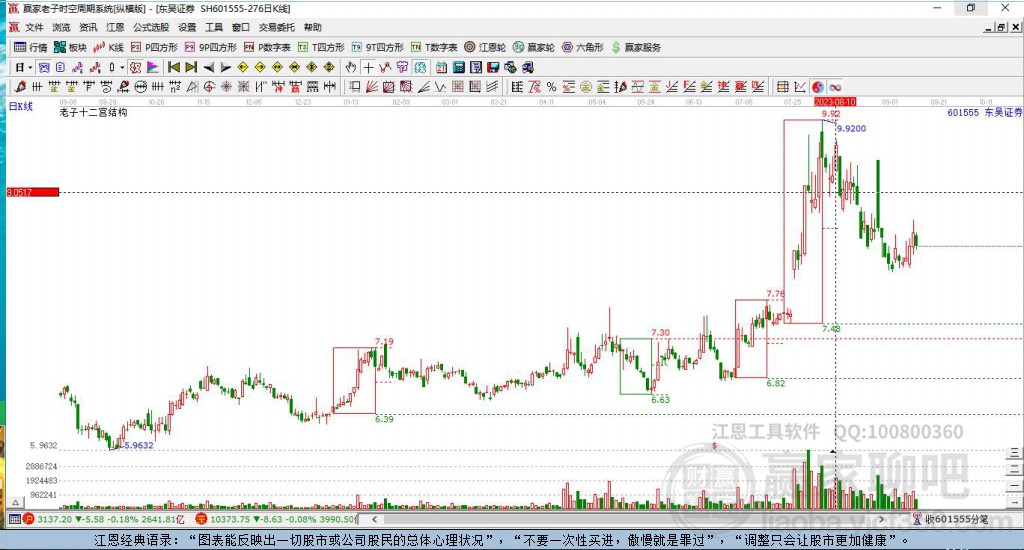Open the 工具 menu
The width and height of the screenshot is (1024, 550).
pos(214,27)
